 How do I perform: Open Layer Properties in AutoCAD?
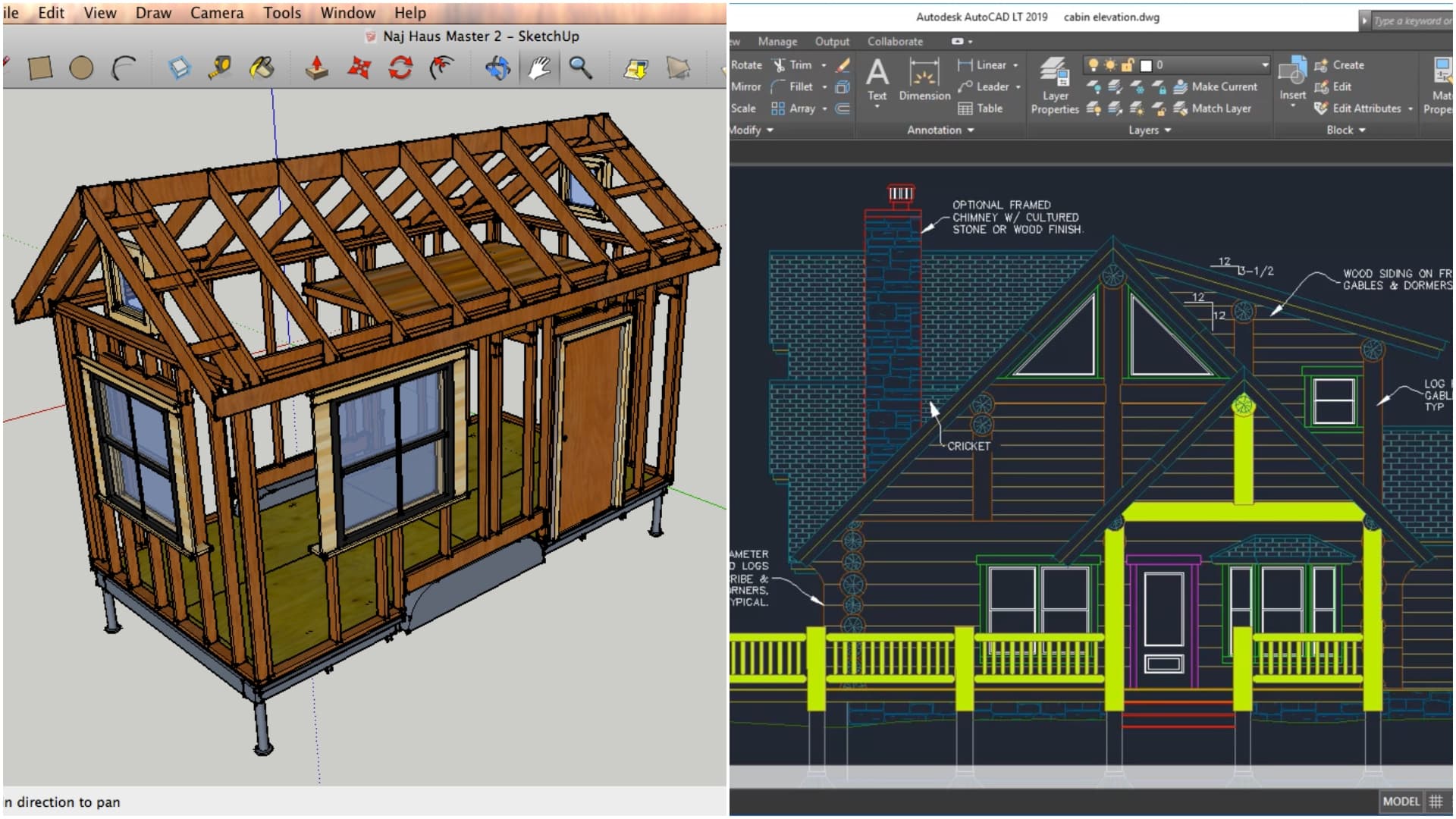pyautogui.click(x=1054, y=85)
